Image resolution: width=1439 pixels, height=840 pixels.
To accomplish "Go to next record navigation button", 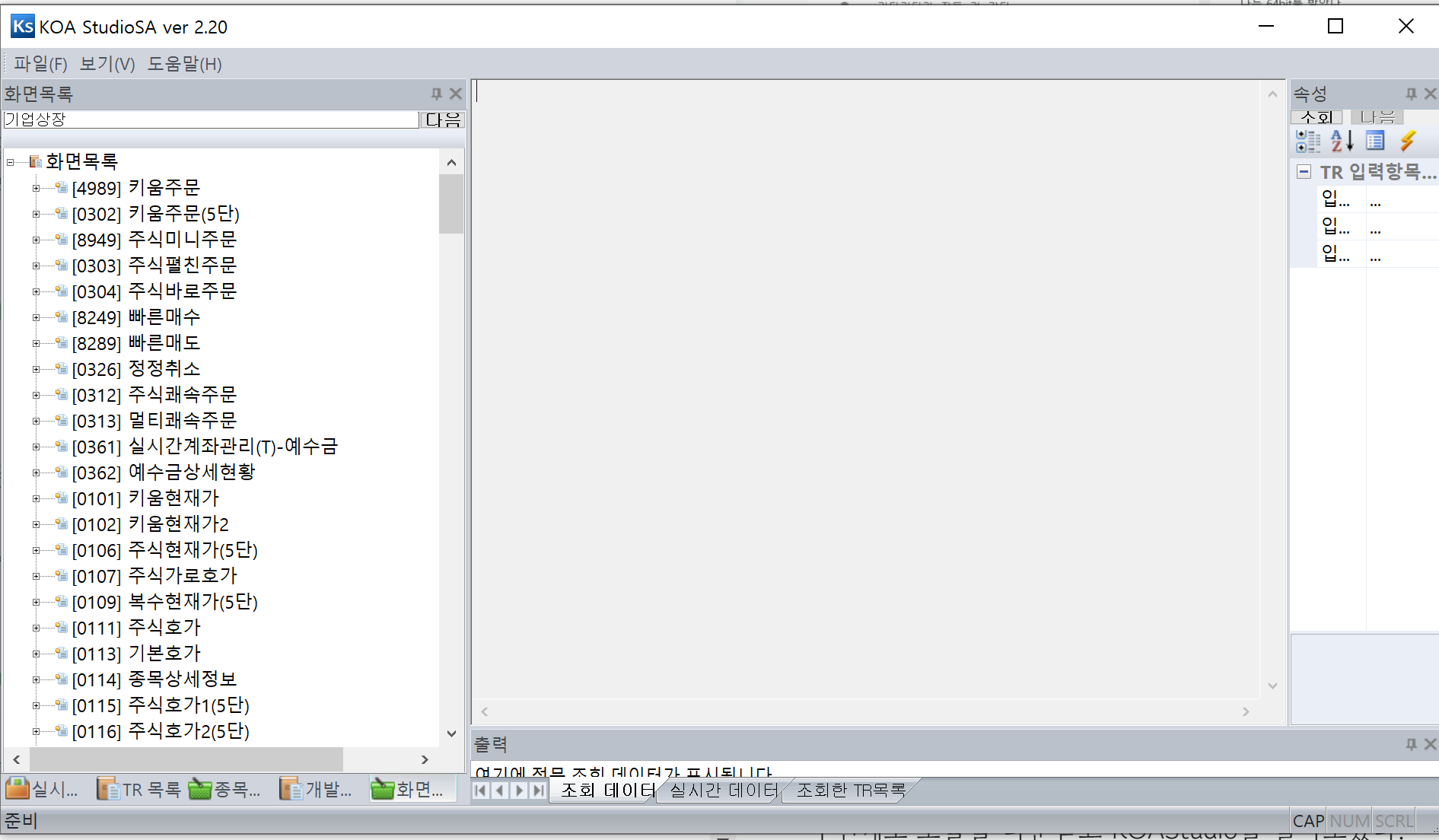I will pyautogui.click(x=519, y=791).
